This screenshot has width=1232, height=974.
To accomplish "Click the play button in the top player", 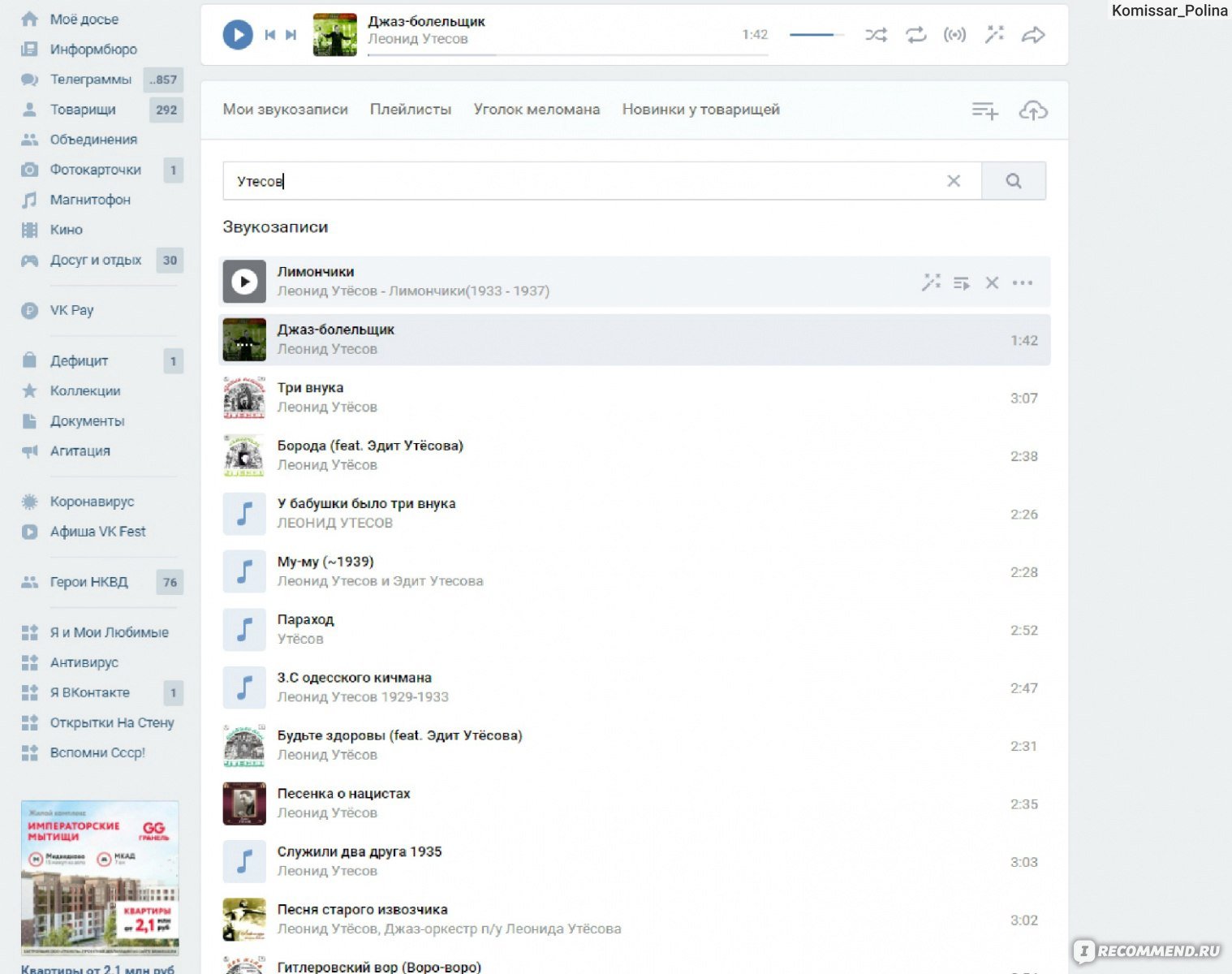I will pyautogui.click(x=238, y=35).
